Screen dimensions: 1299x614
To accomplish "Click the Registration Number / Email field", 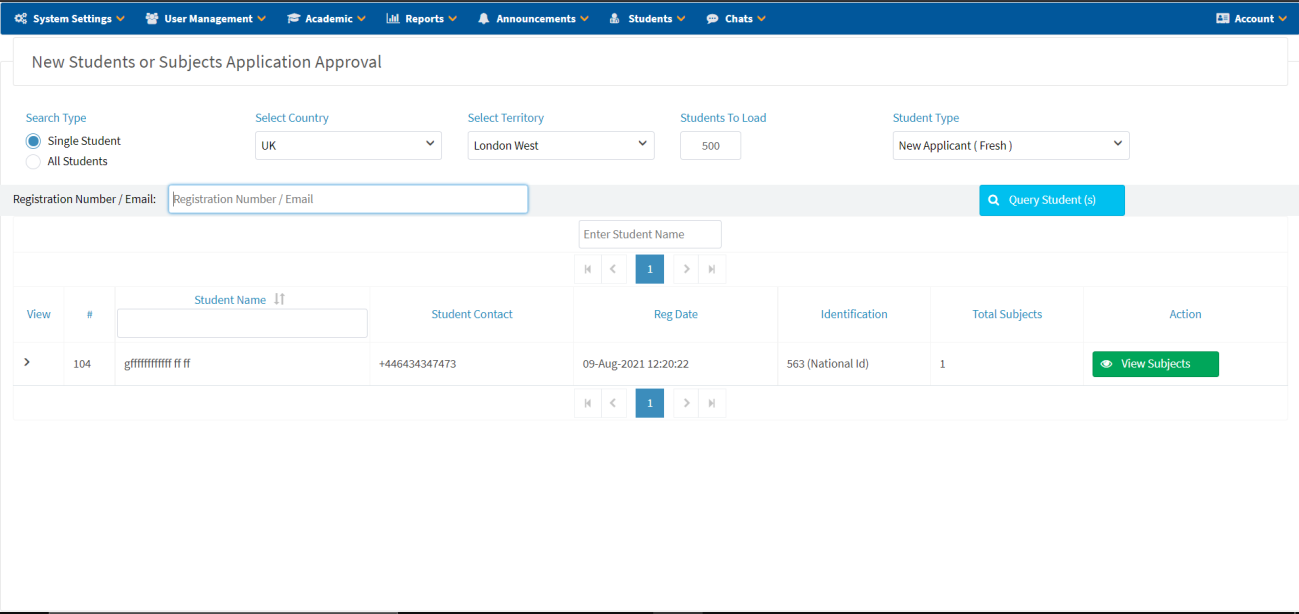I will click(x=348, y=199).
